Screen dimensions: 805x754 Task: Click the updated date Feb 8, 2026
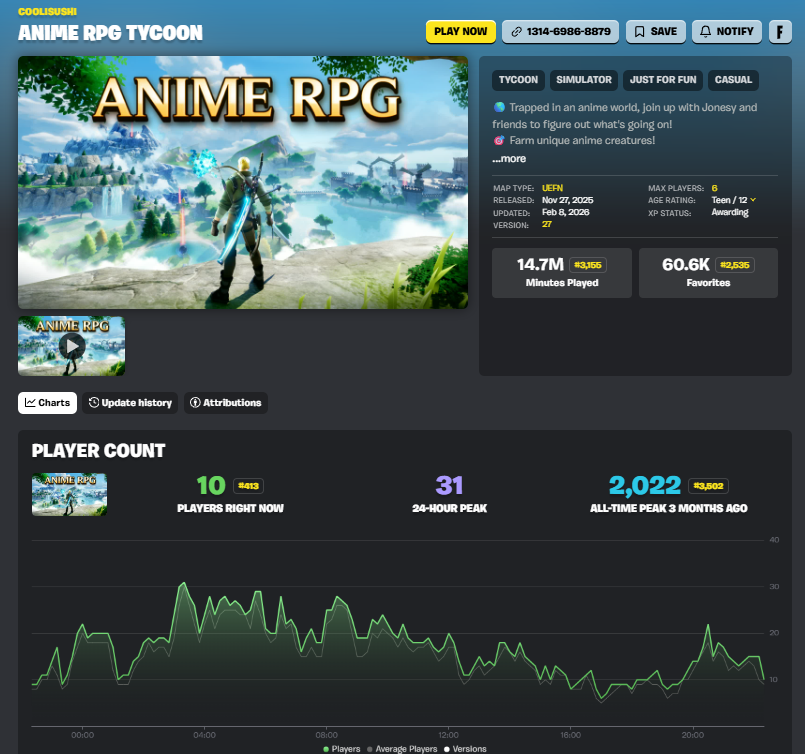click(565, 212)
